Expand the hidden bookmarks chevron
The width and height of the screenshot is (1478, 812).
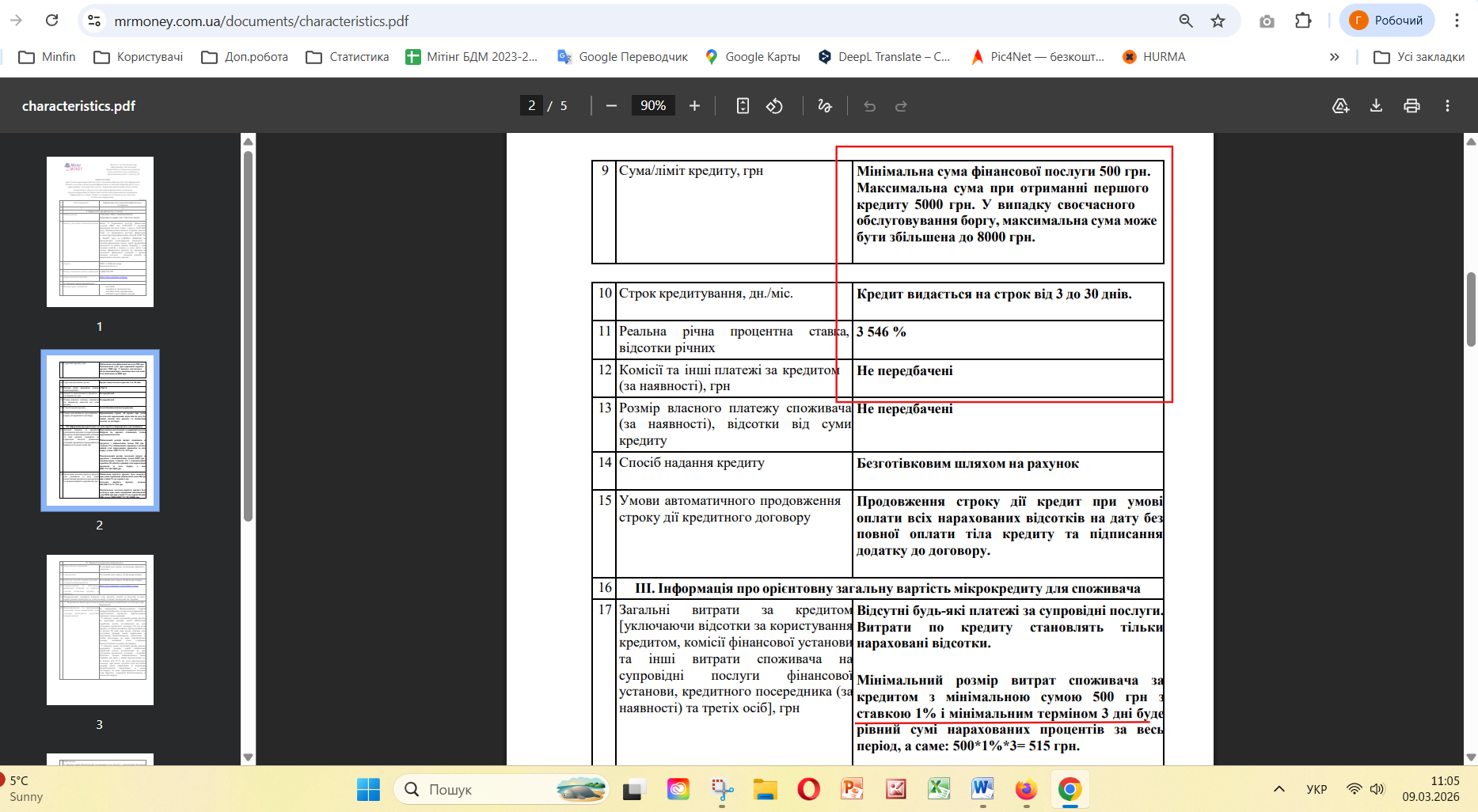(1335, 57)
